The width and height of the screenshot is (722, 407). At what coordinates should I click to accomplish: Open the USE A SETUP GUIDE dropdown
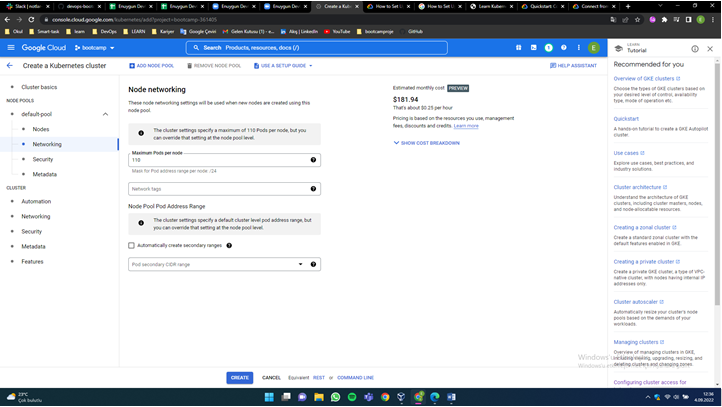click(x=283, y=66)
